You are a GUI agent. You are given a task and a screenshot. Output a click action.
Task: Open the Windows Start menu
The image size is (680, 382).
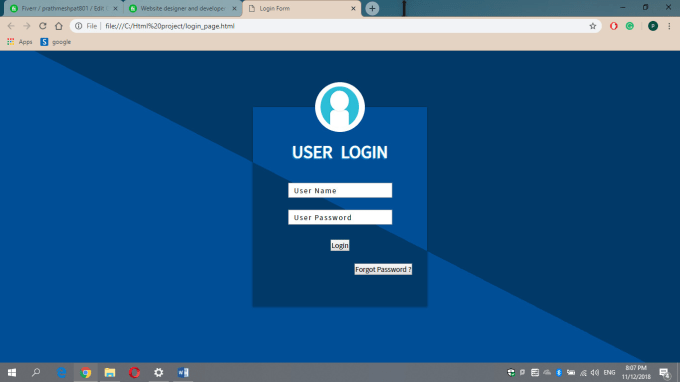[x=12, y=372]
